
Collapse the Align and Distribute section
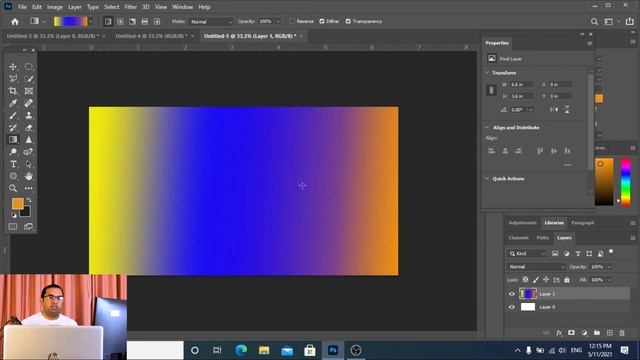pos(487,127)
